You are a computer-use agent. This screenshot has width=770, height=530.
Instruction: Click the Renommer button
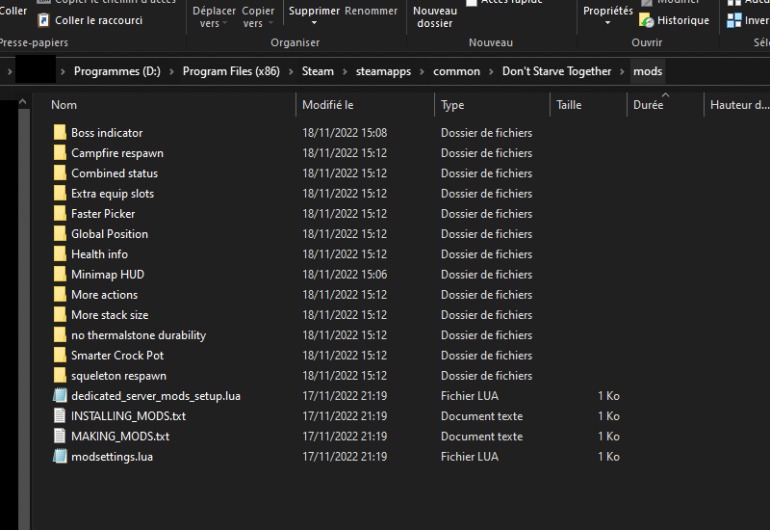click(x=370, y=11)
